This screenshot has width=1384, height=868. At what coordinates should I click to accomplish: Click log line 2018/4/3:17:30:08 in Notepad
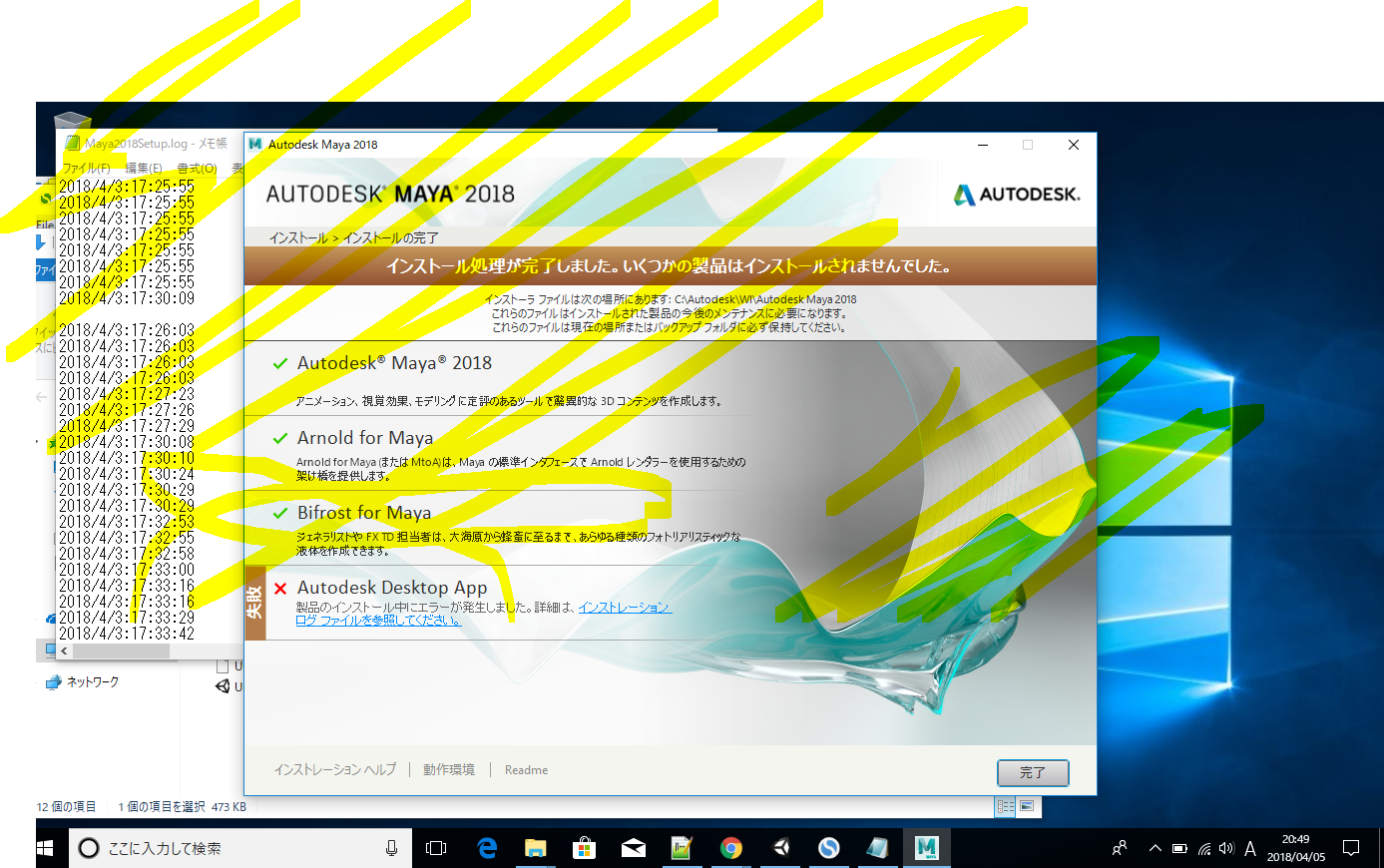[x=127, y=442]
